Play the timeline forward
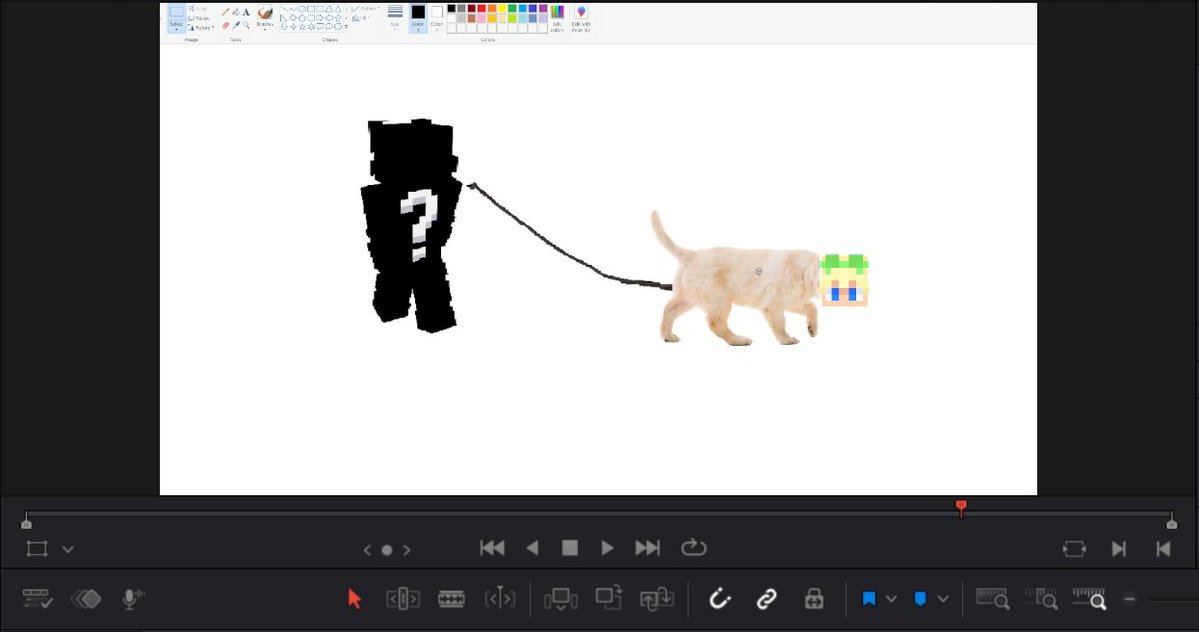Screen dimensions: 1199x632 [x=607, y=548]
